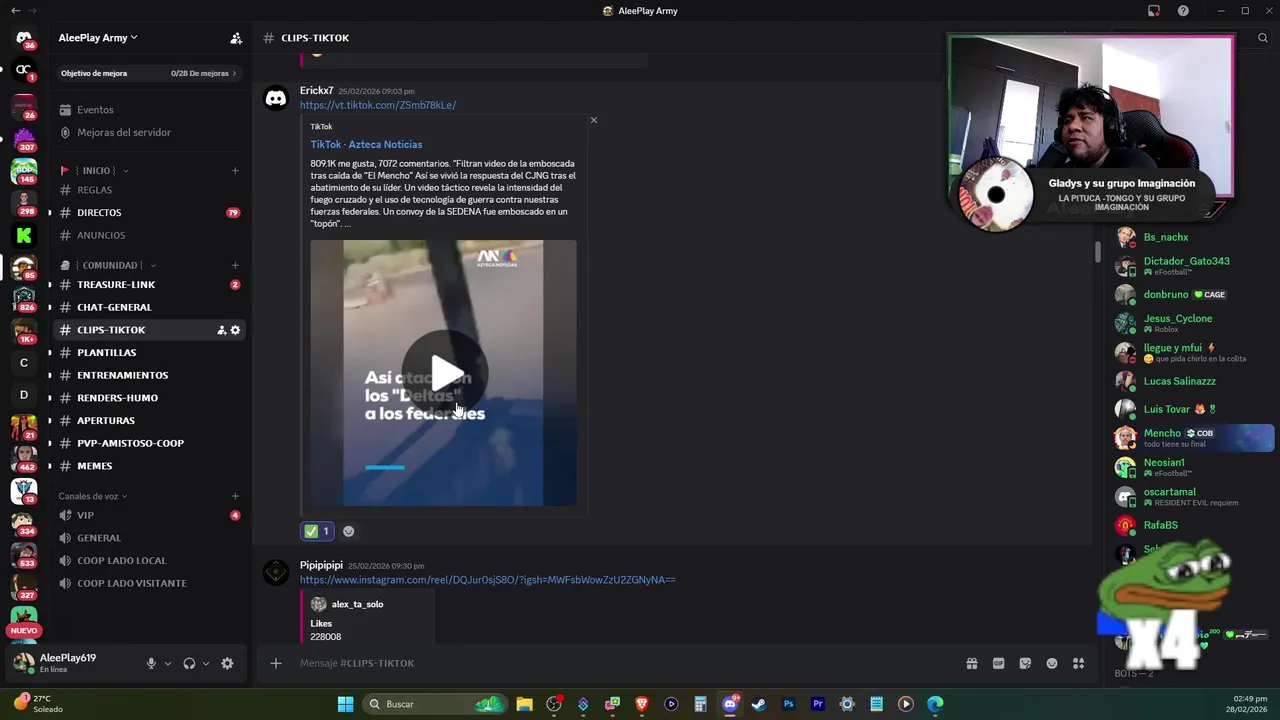The height and width of the screenshot is (720, 1280).
Task: Dismiss the TikTok embed with X
Action: click(x=593, y=120)
